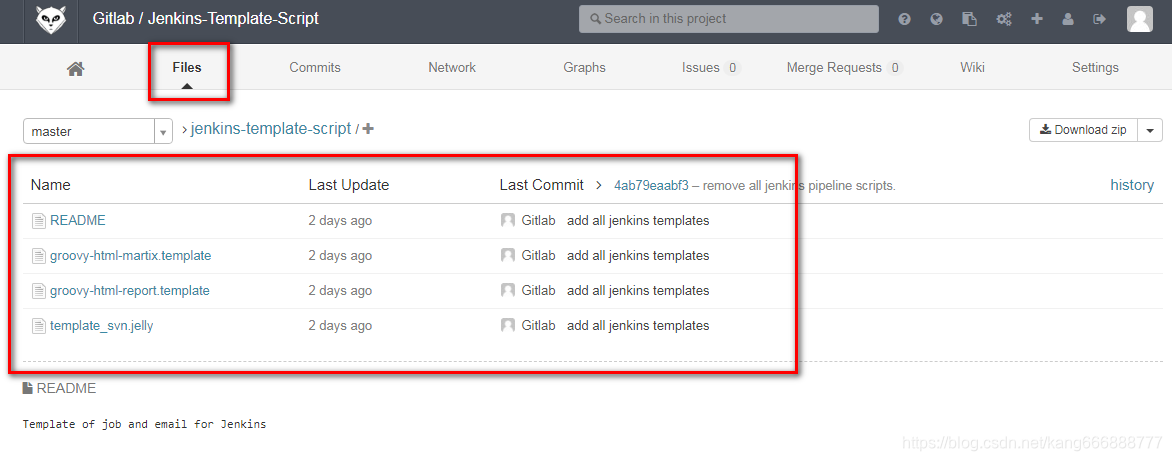Click Gitlab avatar in README row
Screen dimensions: 1172x461
coord(508,220)
